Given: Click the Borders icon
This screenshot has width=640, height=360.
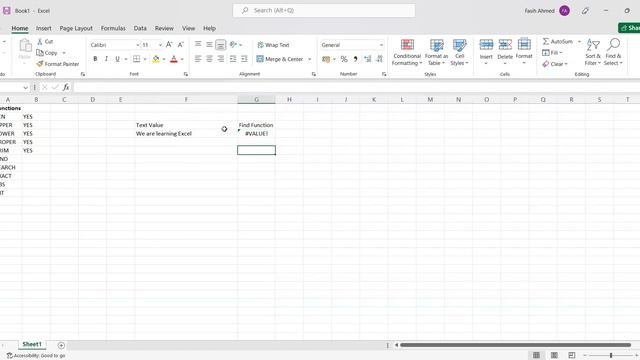Looking at the screenshot, I should pos(137,59).
